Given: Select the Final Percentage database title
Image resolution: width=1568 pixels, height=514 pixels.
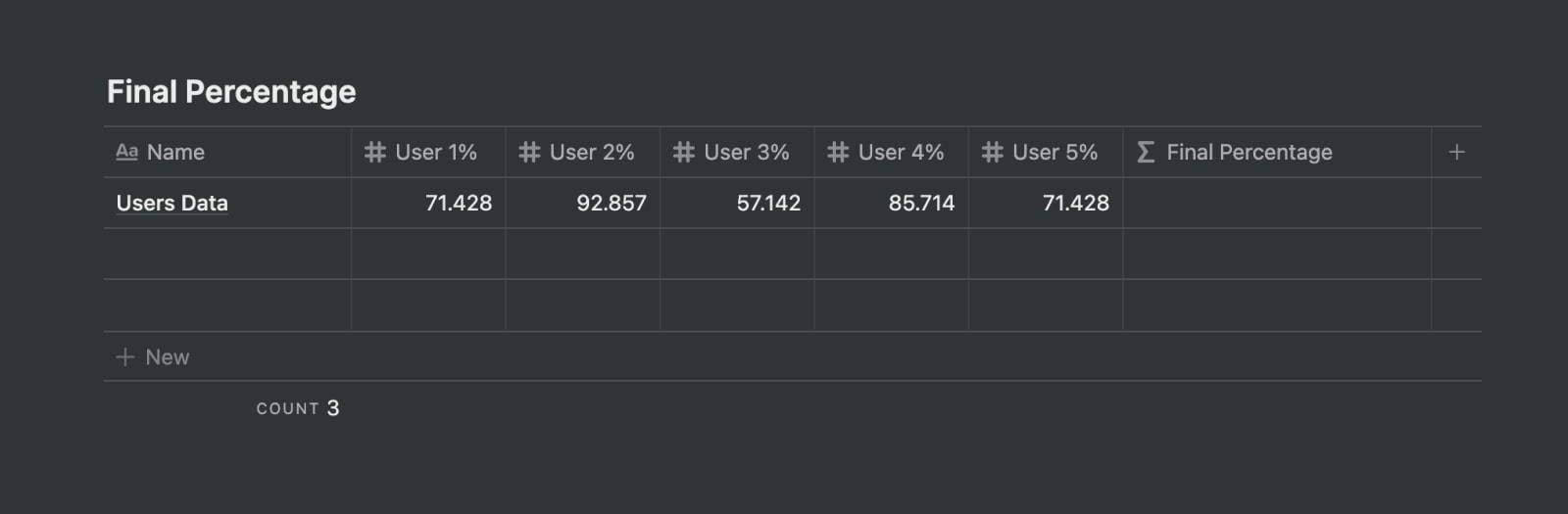Looking at the screenshot, I should tap(231, 91).
